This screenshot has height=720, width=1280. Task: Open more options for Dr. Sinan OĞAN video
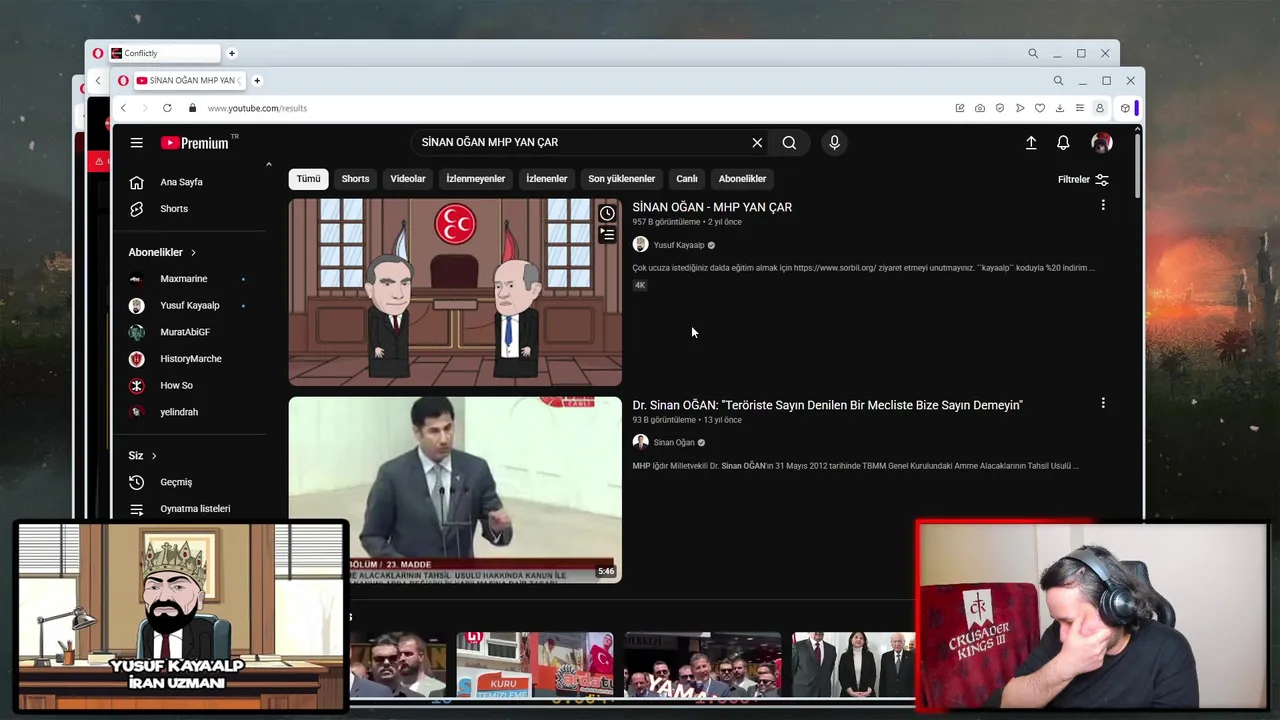1103,403
